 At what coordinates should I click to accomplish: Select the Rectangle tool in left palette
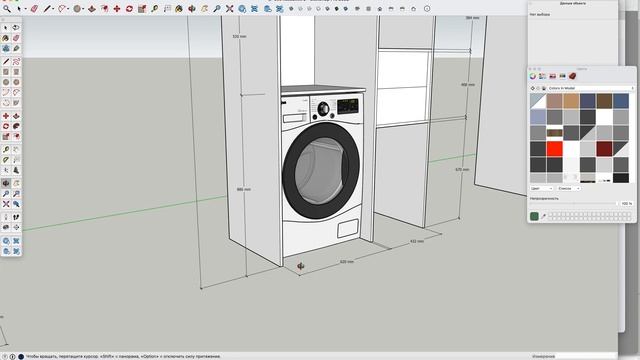tap(6, 72)
